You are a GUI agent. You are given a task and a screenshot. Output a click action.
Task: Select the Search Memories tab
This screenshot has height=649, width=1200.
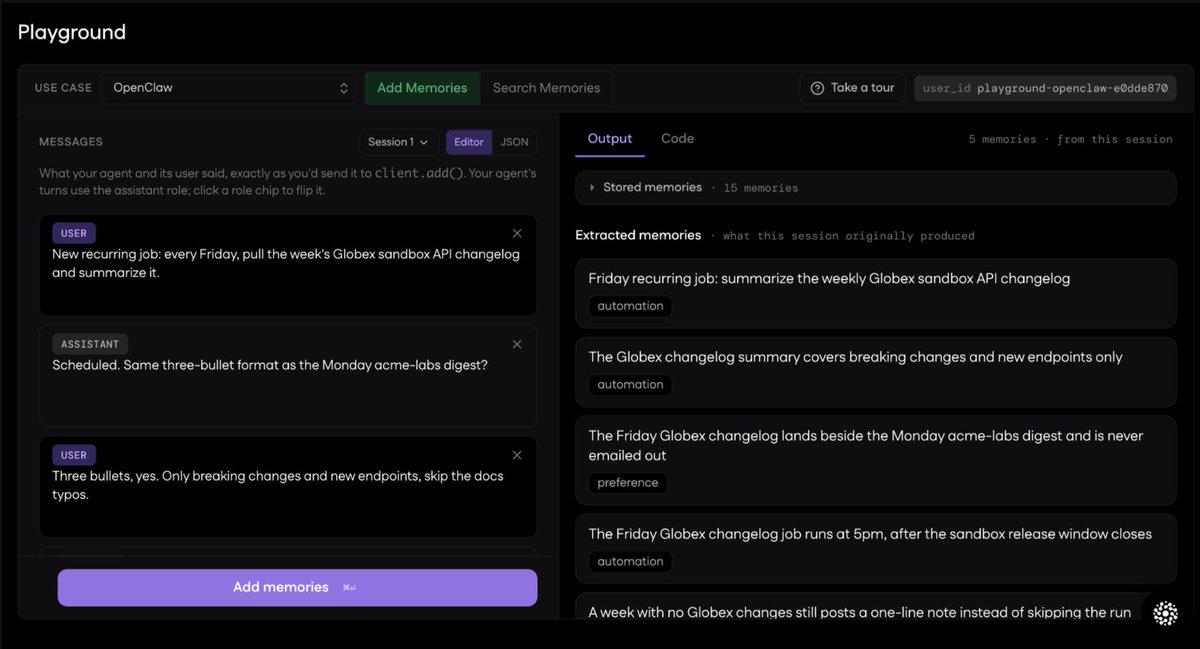point(546,88)
